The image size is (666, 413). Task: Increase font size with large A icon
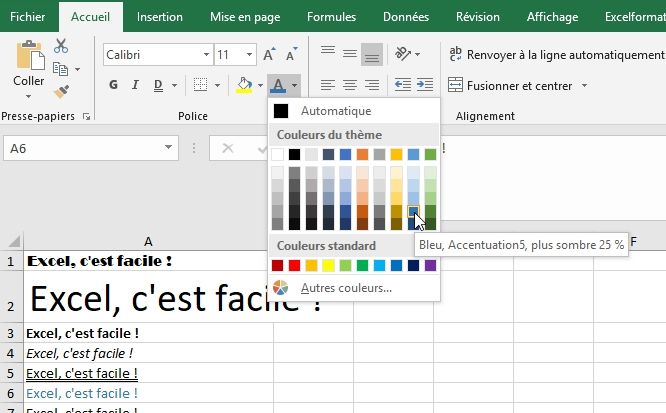(x=269, y=54)
